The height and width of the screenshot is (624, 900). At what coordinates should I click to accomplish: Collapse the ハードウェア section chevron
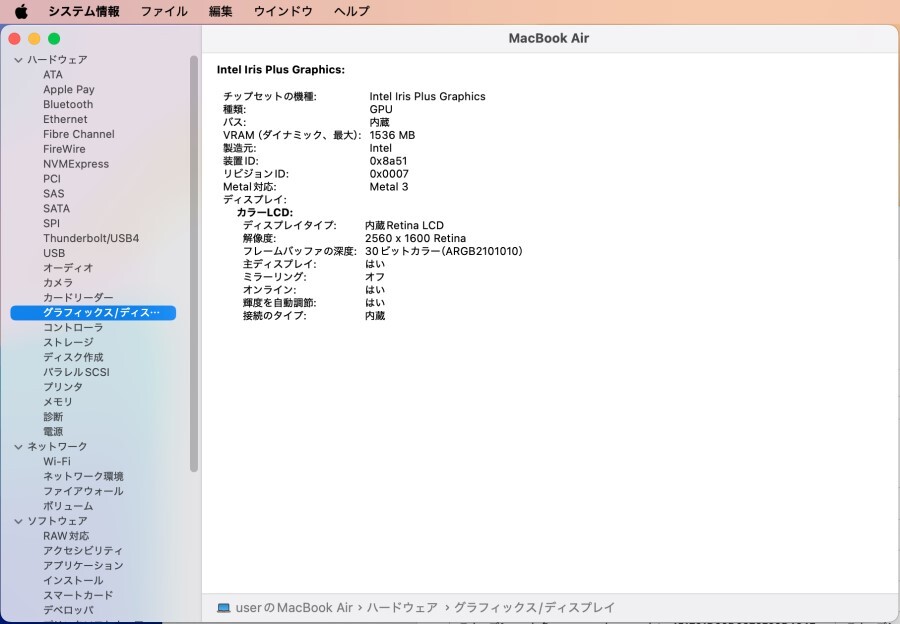pos(18,60)
